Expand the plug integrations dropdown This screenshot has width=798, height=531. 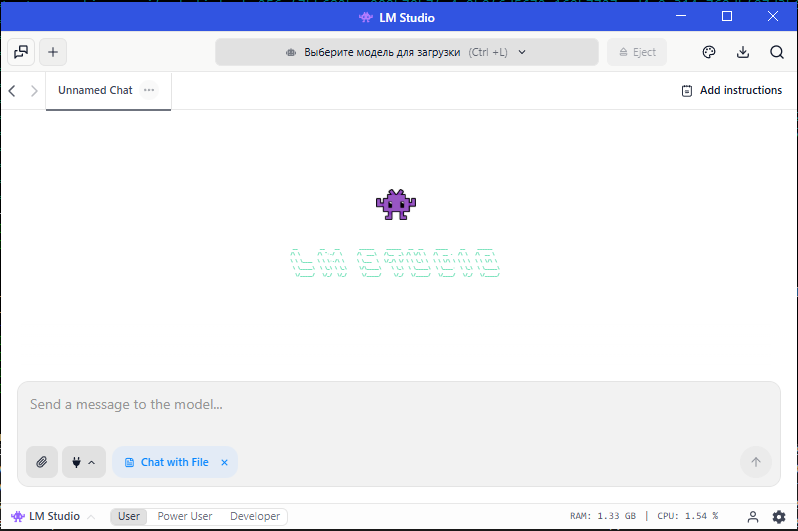84,462
